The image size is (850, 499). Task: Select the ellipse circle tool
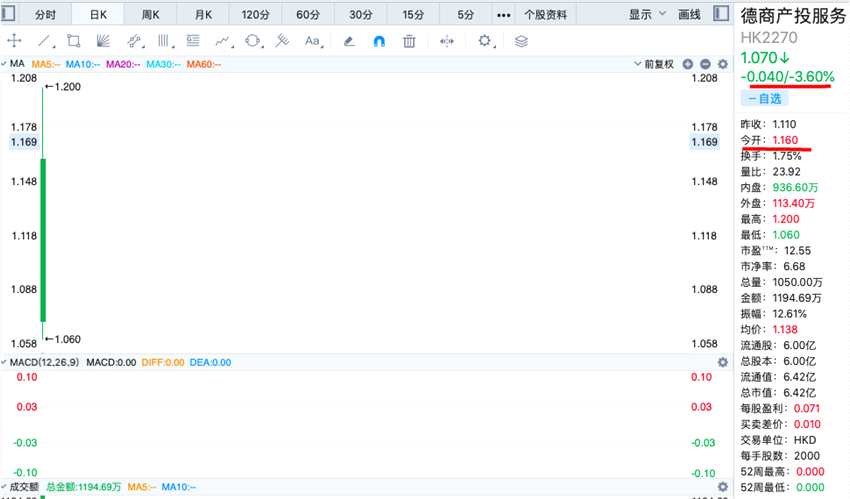(x=252, y=41)
